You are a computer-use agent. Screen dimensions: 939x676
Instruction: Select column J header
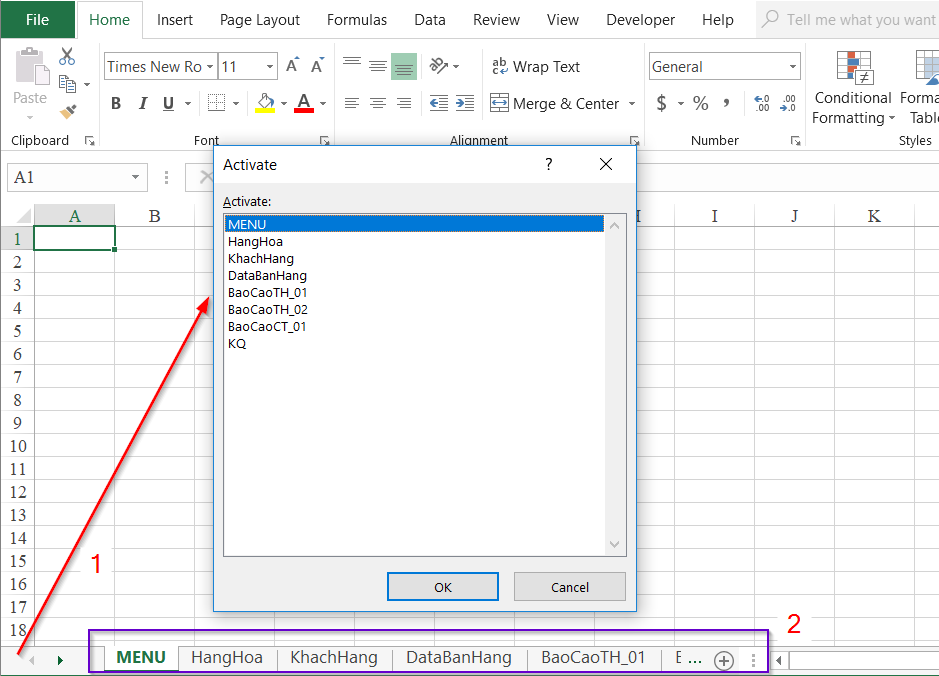(794, 216)
